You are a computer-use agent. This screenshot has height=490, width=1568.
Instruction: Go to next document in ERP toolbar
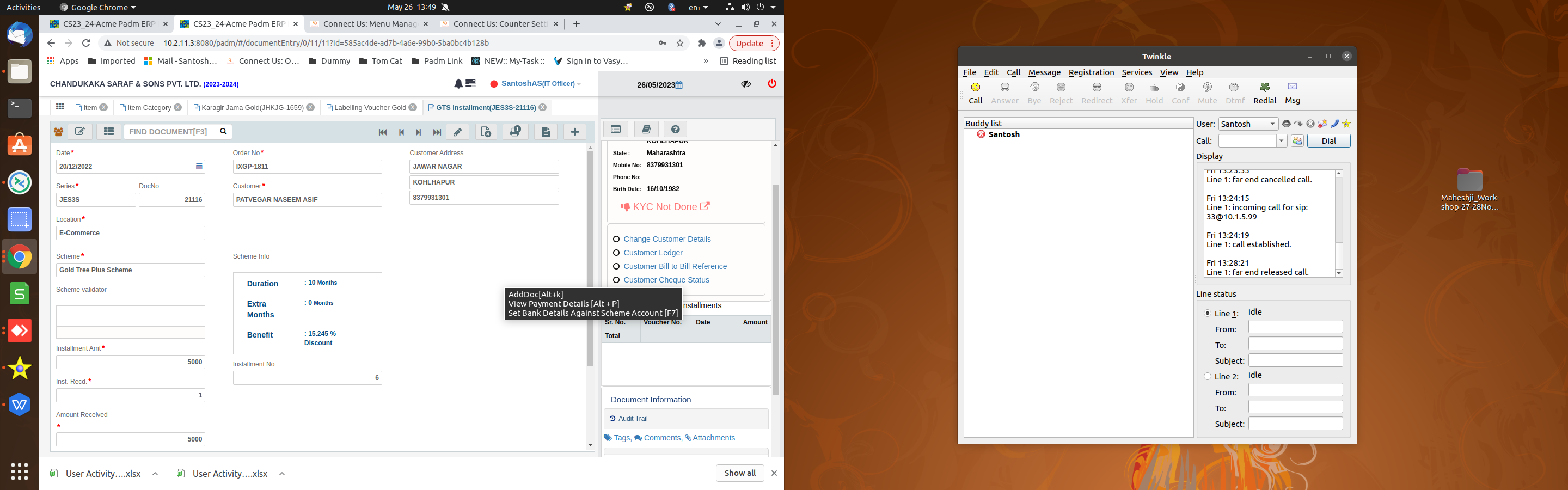point(418,132)
